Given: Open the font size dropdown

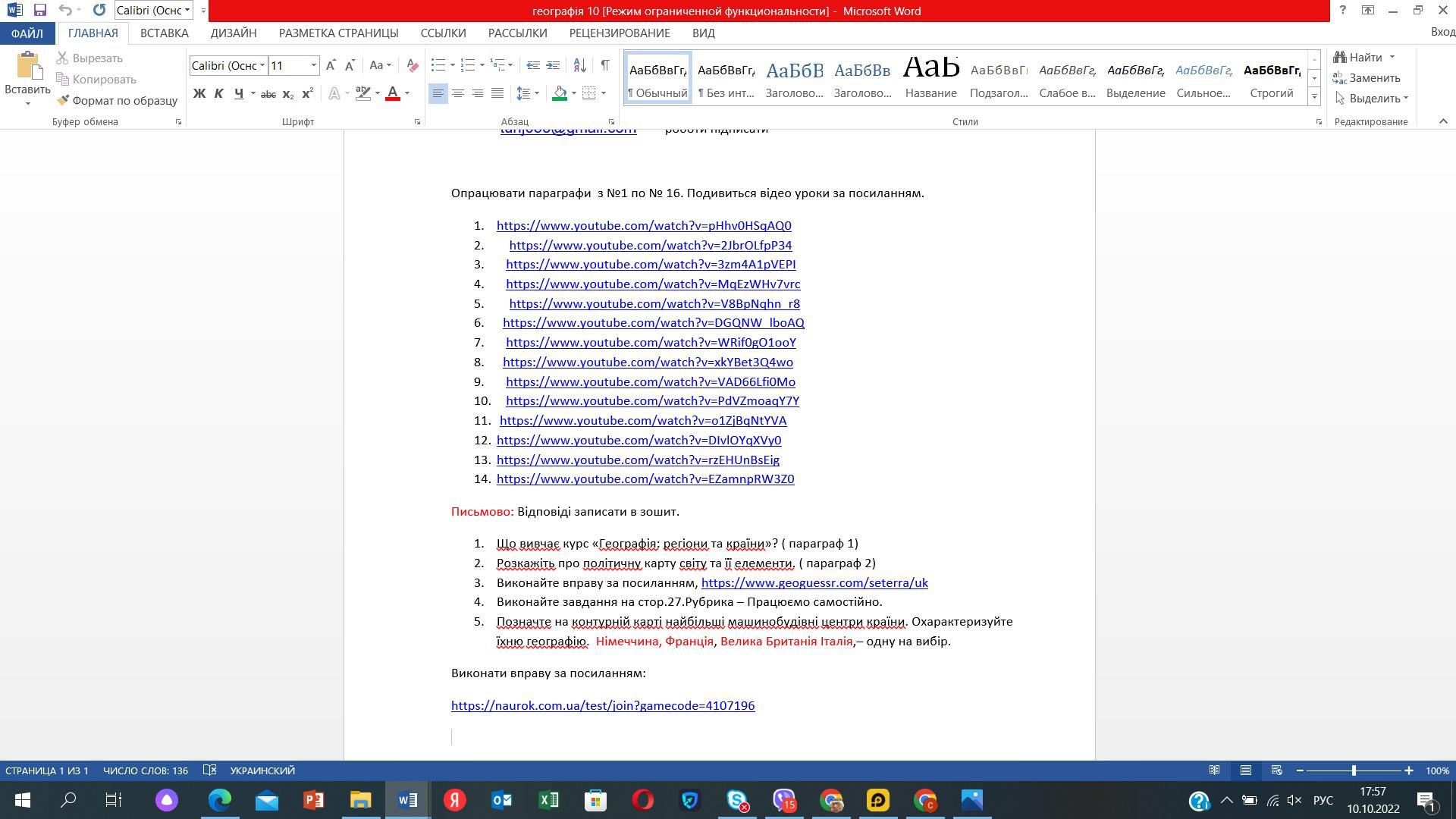Looking at the screenshot, I should point(313,65).
